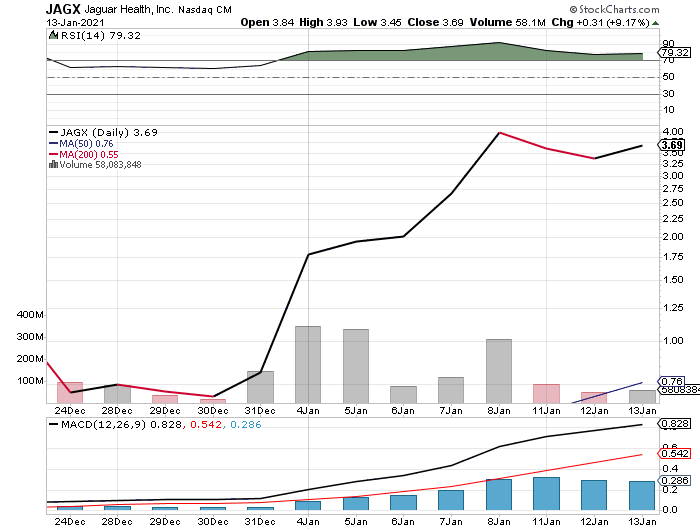Click the Open 3.84 value in the header
Viewport: 700px width, 530px height.
[267, 22]
